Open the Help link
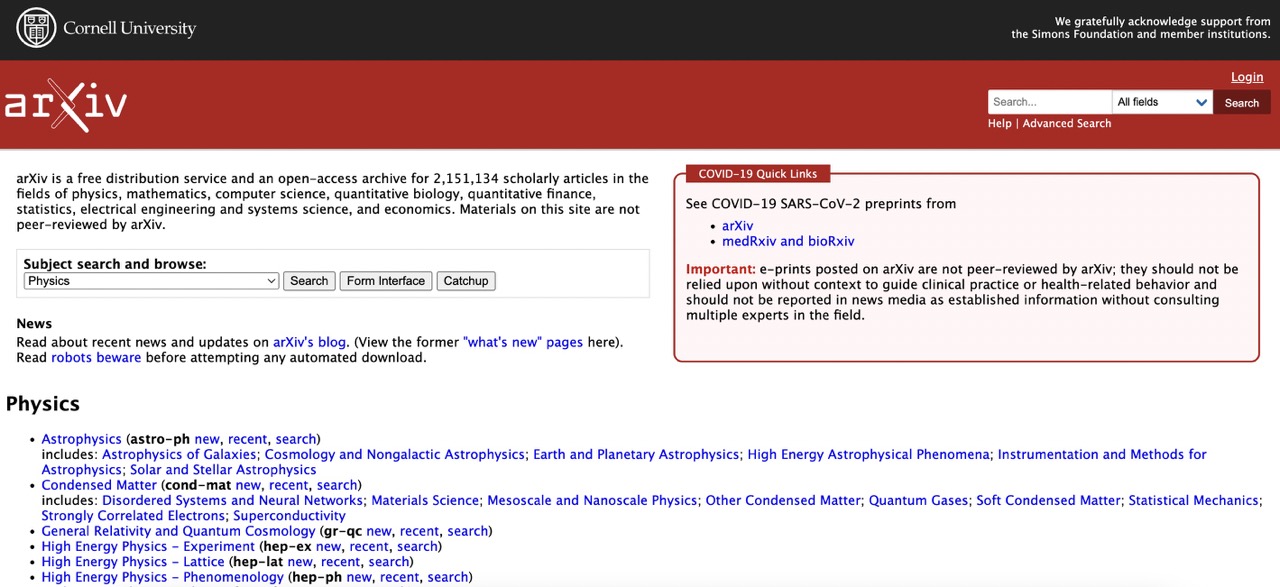 point(1000,123)
